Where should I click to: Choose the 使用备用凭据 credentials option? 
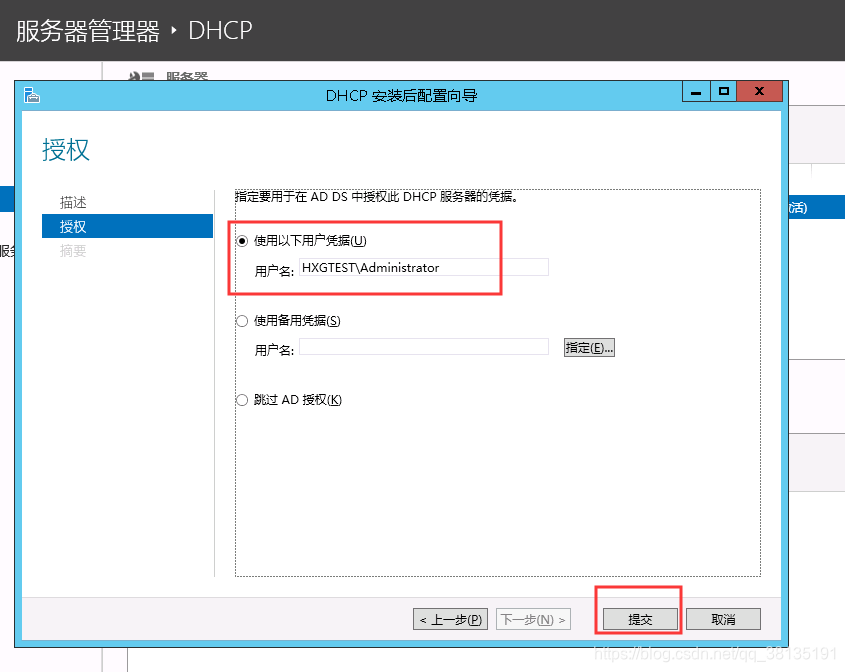[241, 320]
